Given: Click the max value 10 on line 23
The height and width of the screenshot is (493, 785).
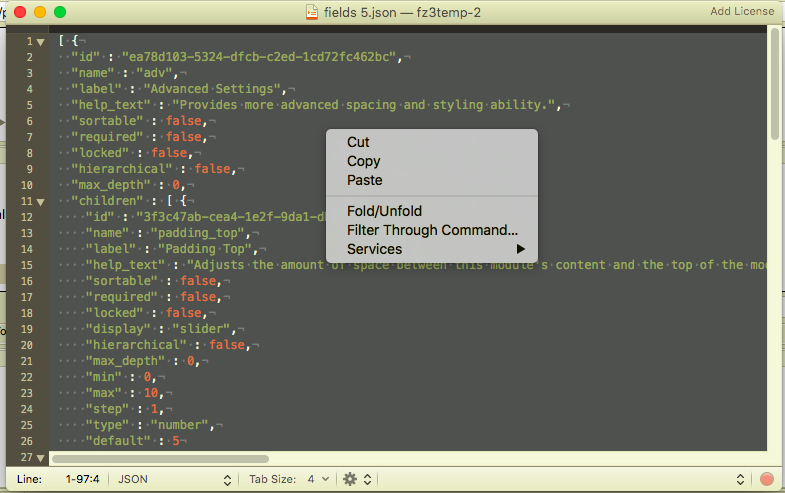Looking at the screenshot, I should pyautogui.click(x=151, y=393).
